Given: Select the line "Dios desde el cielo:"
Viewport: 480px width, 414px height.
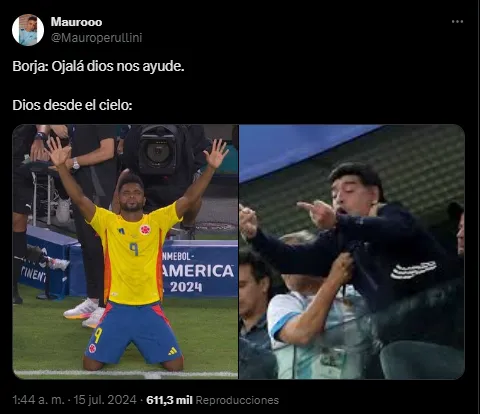Looking at the screenshot, I should [72, 105].
